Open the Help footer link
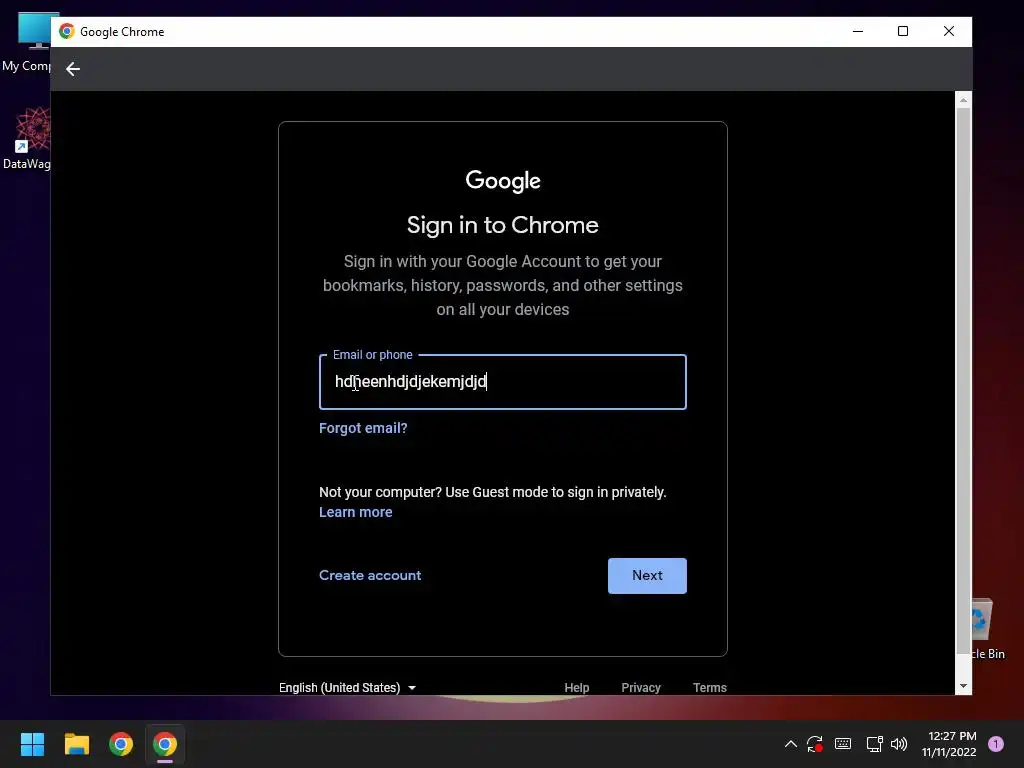 tap(576, 688)
